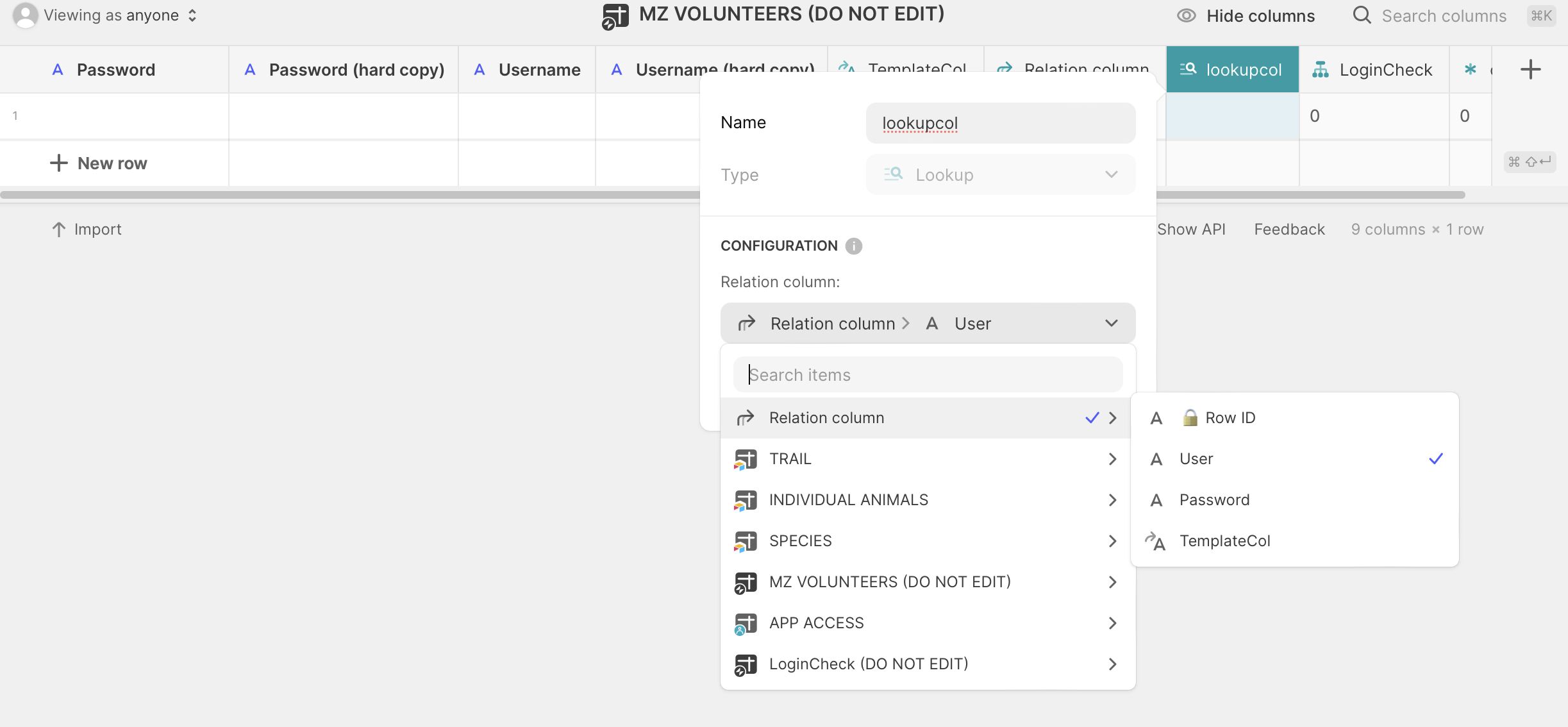Select Password in the submenu list
The width and height of the screenshot is (1568, 727).
(1214, 500)
